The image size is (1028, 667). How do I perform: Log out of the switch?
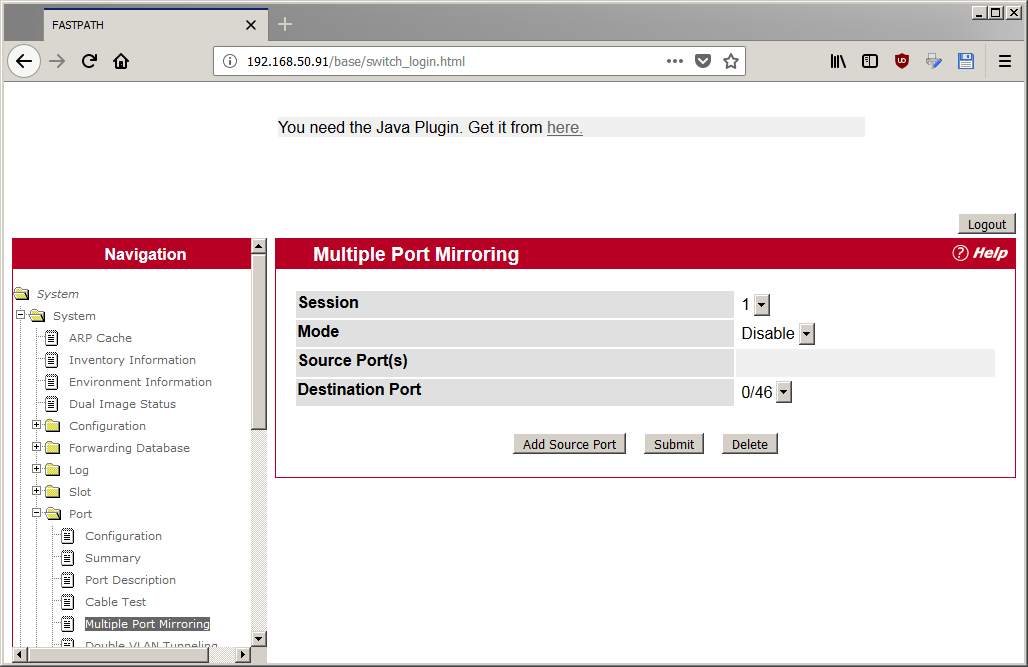tap(987, 224)
